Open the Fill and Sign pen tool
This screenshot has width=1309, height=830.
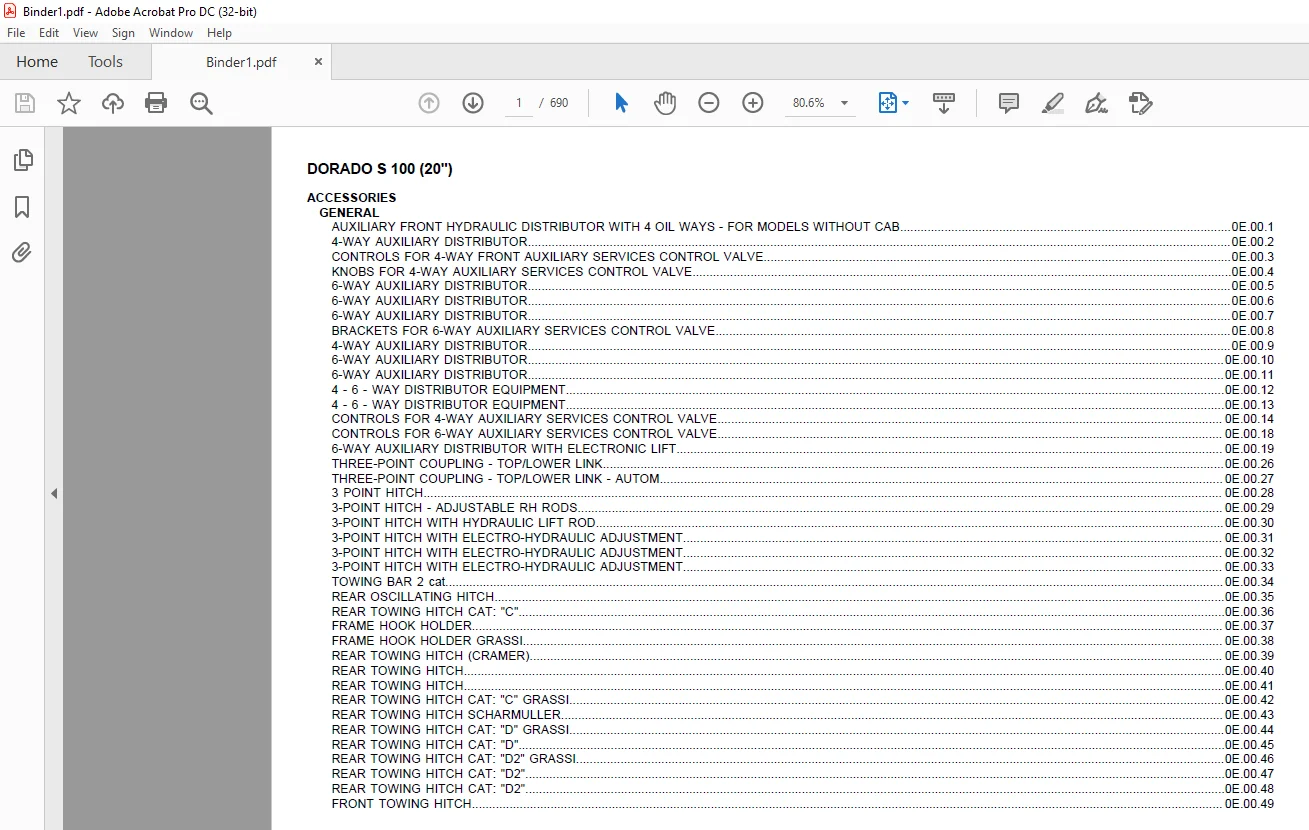[x=1096, y=103]
